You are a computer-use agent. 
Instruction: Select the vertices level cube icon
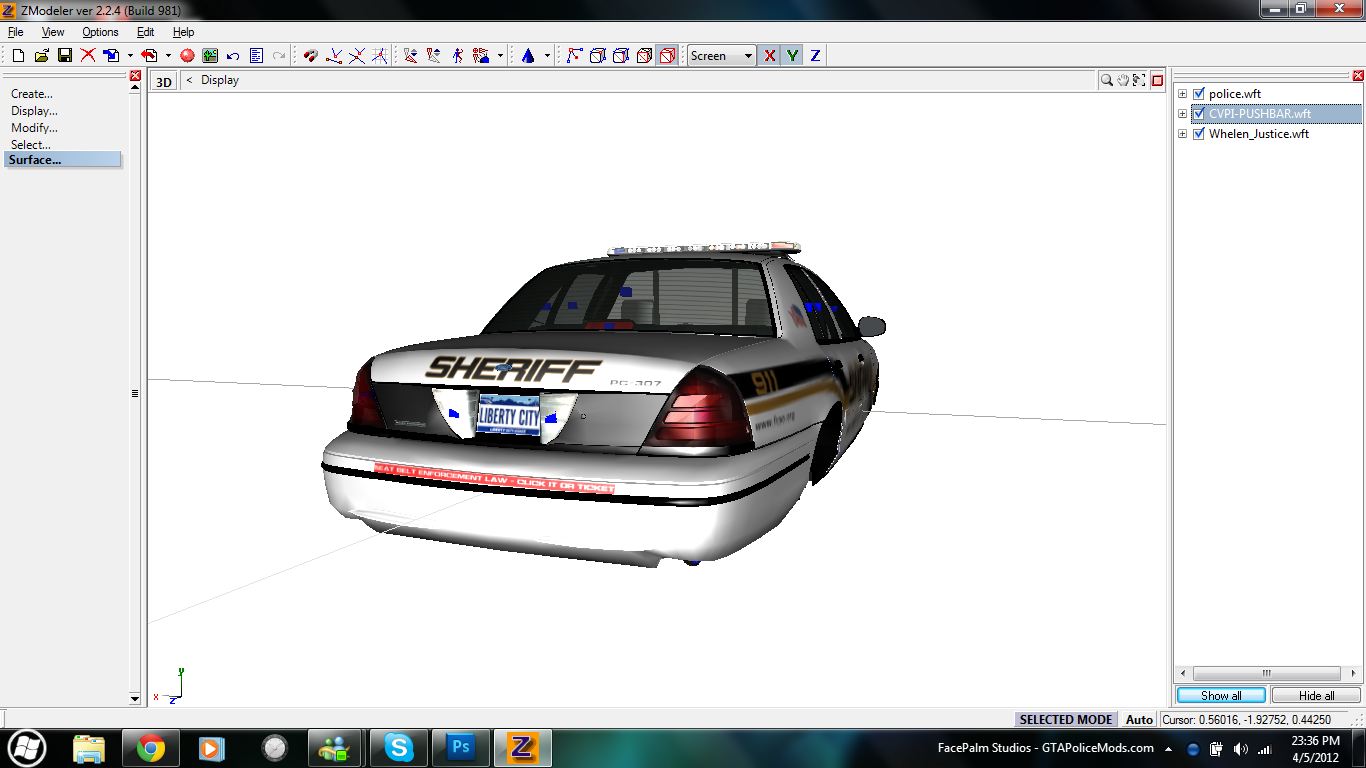pyautogui.click(x=597, y=56)
